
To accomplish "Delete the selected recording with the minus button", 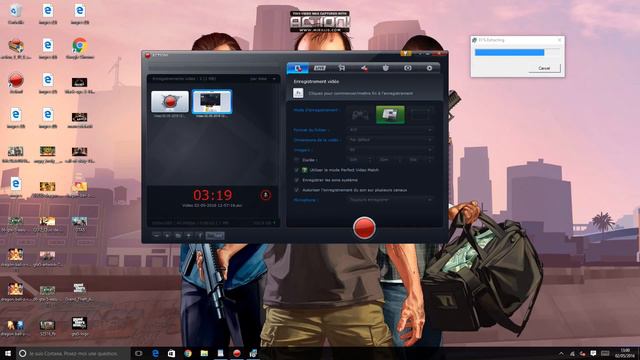I will [x=156, y=236].
